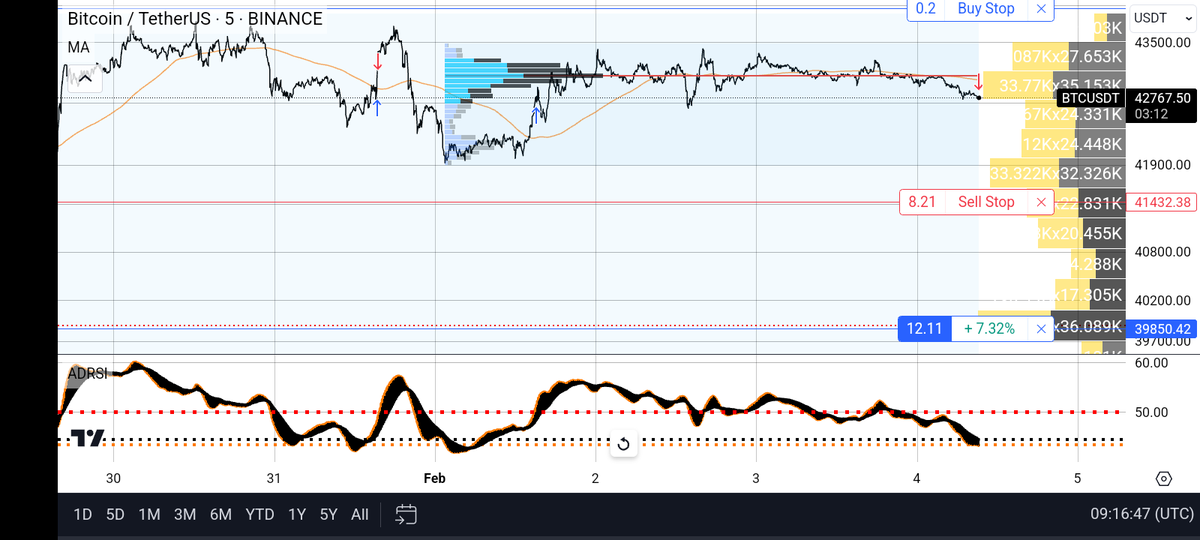The height and width of the screenshot is (540, 1200).
Task: Click the +7.32% position profit label
Action: pos(989,328)
